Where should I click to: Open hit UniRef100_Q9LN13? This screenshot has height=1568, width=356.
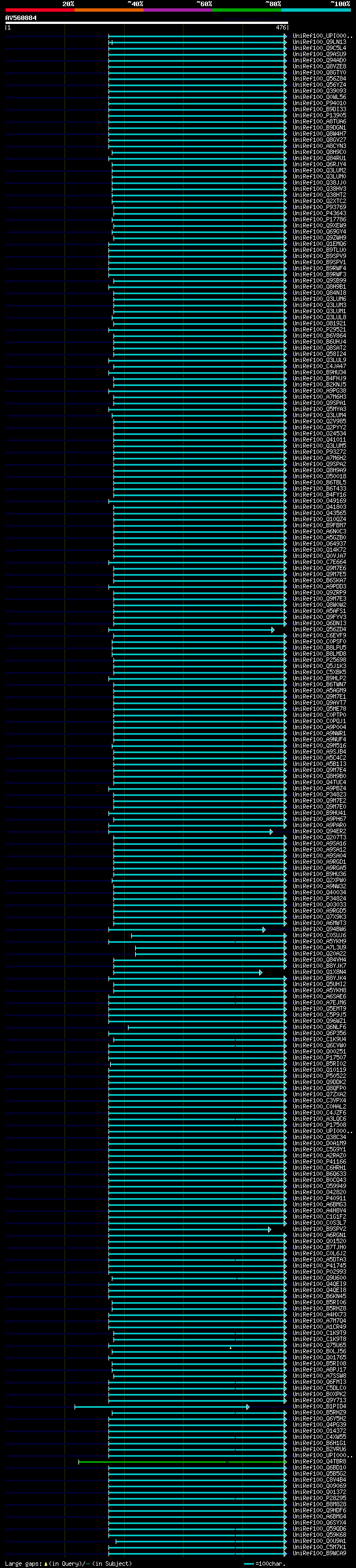[319, 42]
